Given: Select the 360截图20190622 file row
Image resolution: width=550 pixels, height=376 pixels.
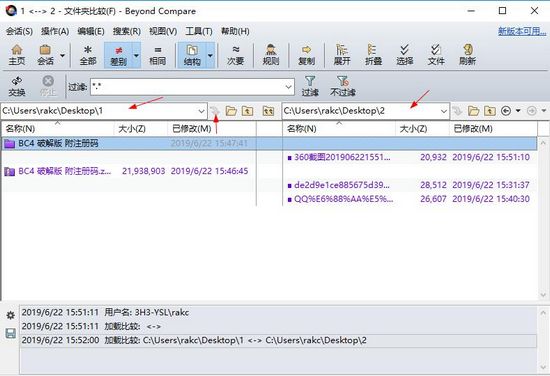Looking at the screenshot, I should [409, 157].
